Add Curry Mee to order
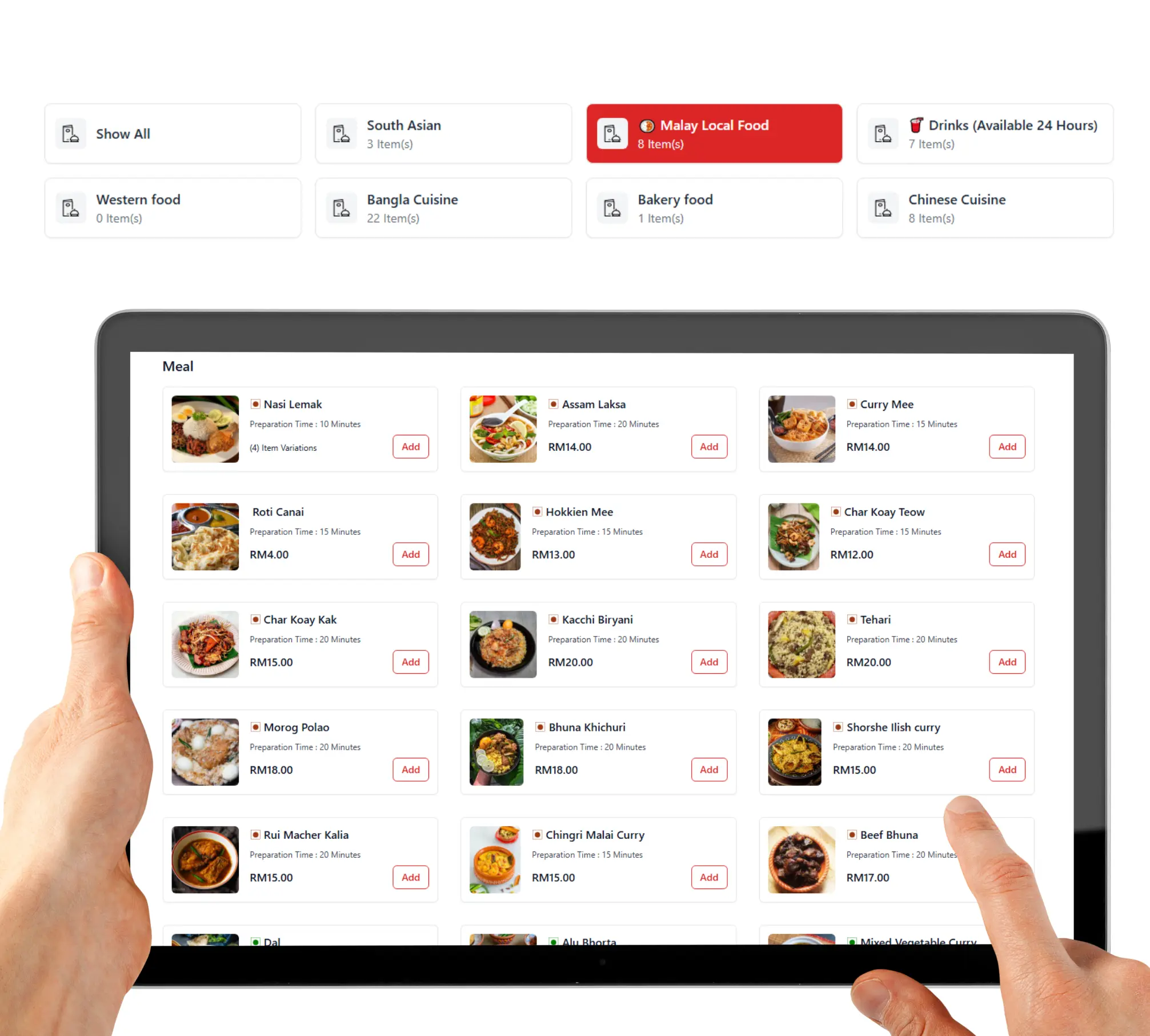This screenshot has height=1036, width=1150. coord(1007,447)
